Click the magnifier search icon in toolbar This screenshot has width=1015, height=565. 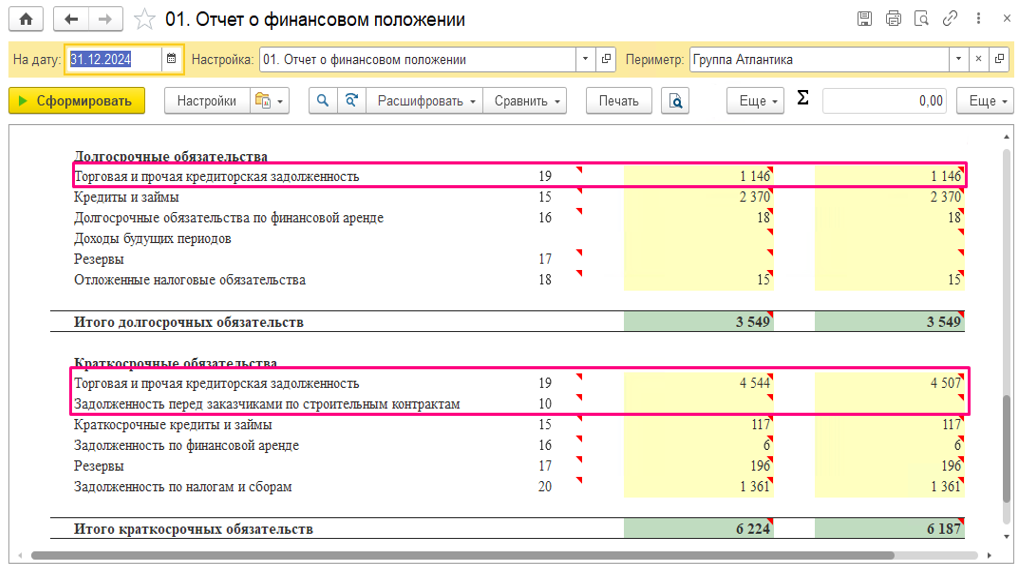[x=322, y=101]
